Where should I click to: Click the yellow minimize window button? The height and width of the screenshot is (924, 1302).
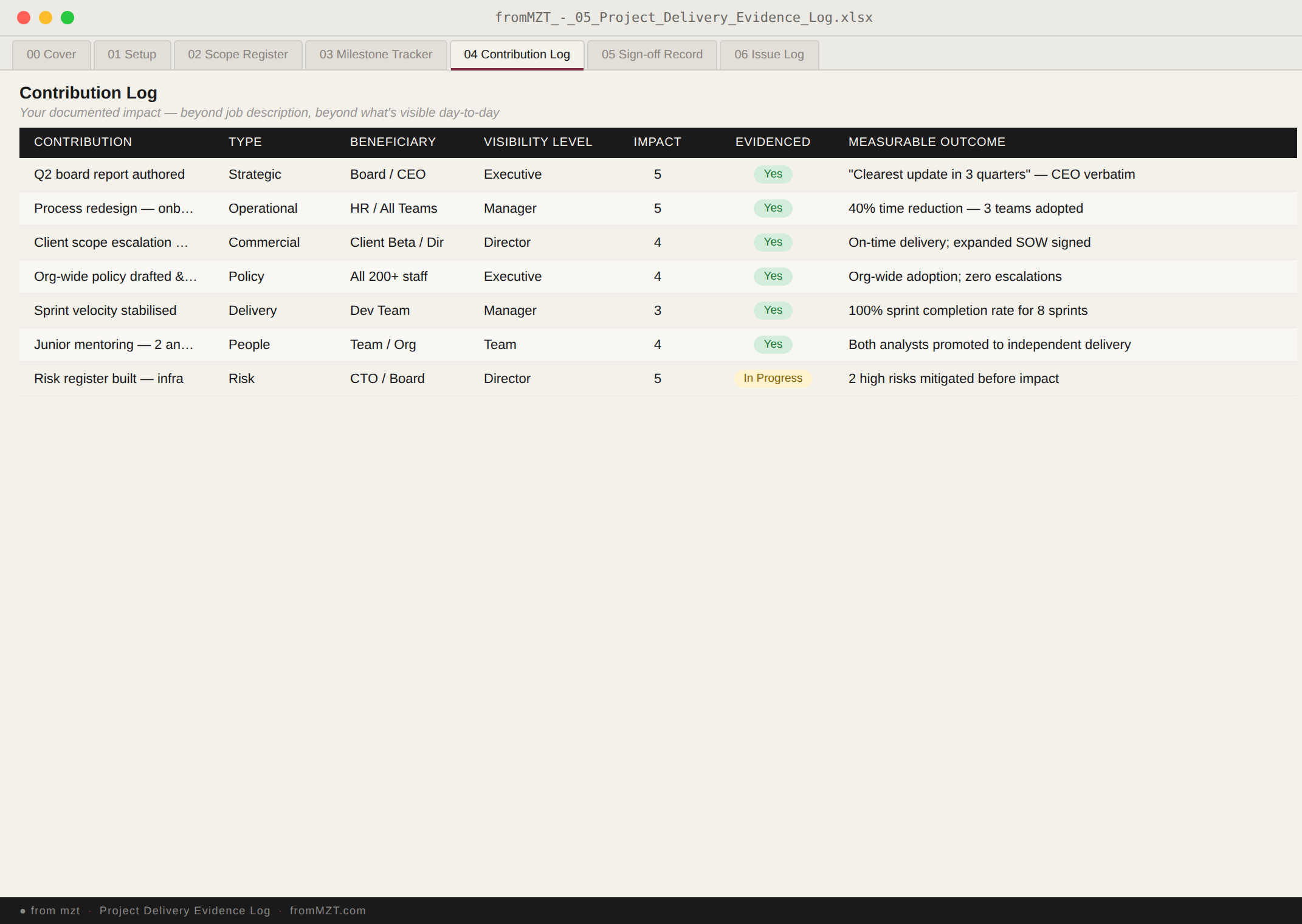(x=46, y=18)
